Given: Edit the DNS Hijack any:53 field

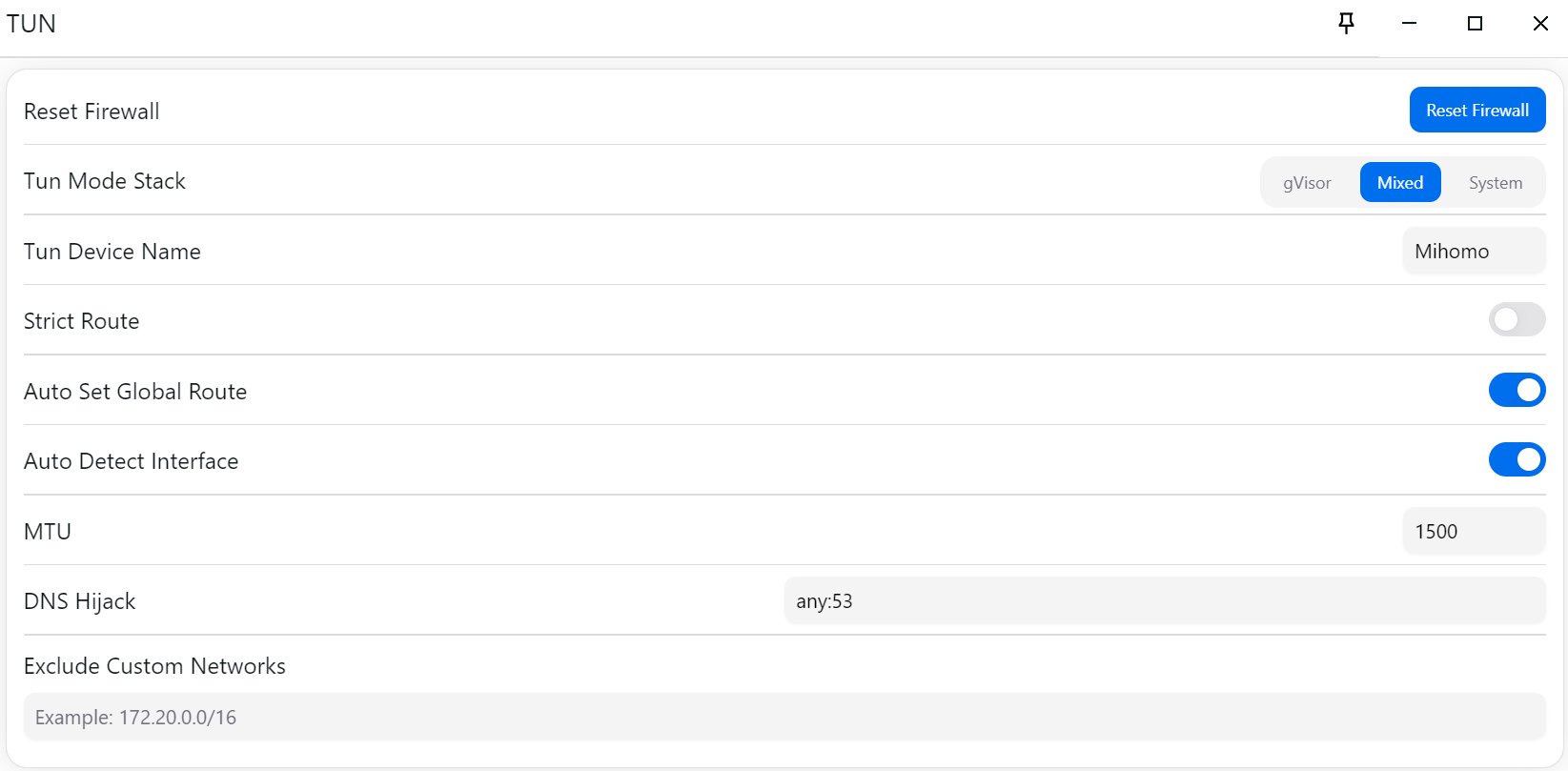Looking at the screenshot, I should coord(1165,601).
